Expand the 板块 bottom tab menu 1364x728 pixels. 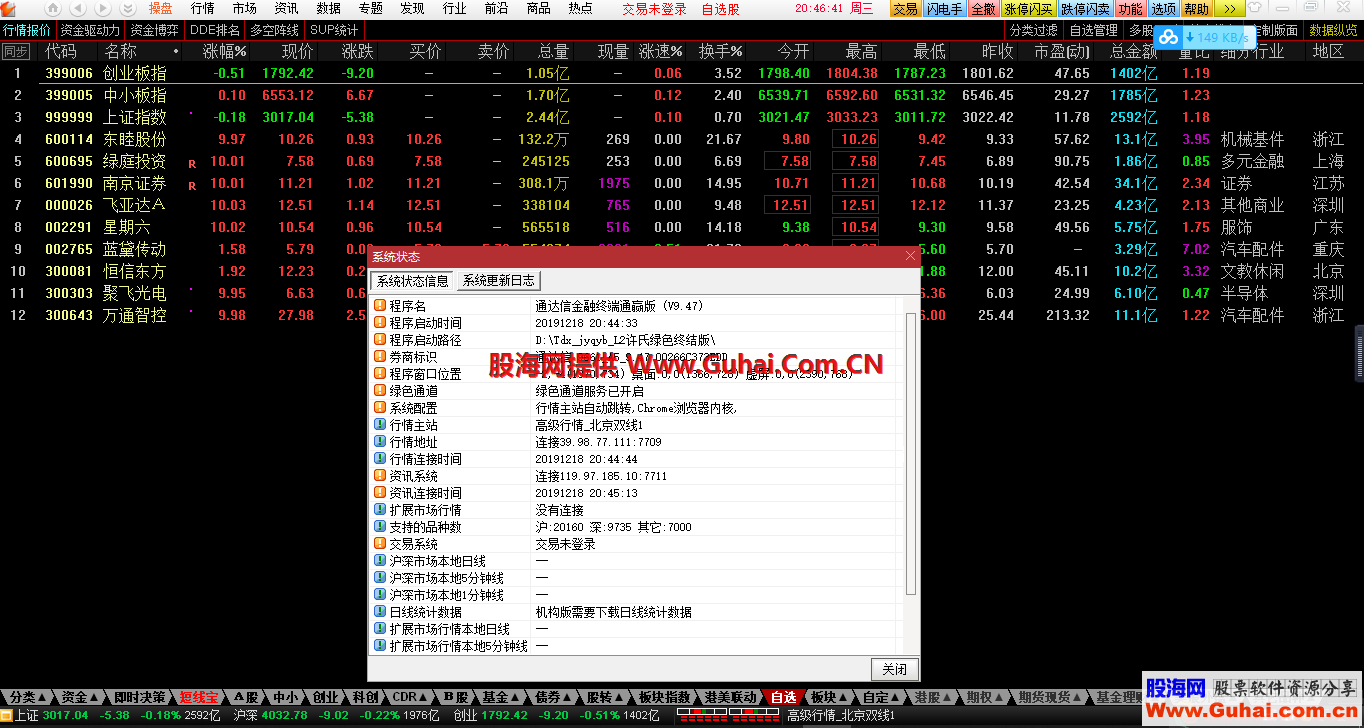pos(828,697)
